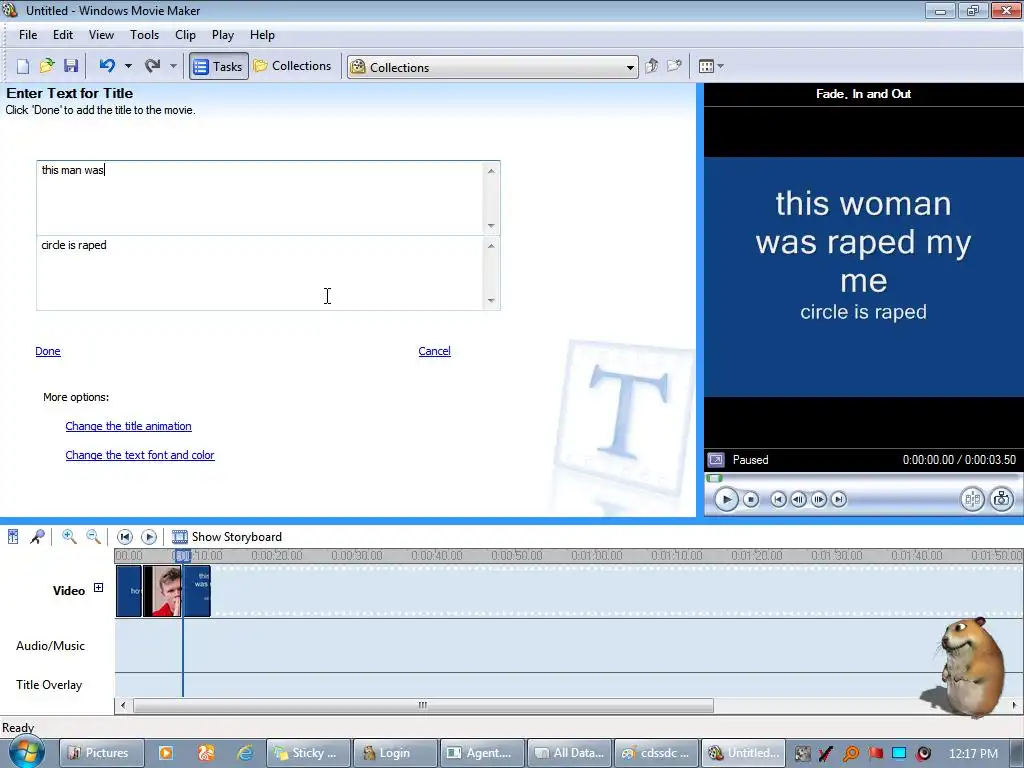Click the Cancel link

coord(434,351)
